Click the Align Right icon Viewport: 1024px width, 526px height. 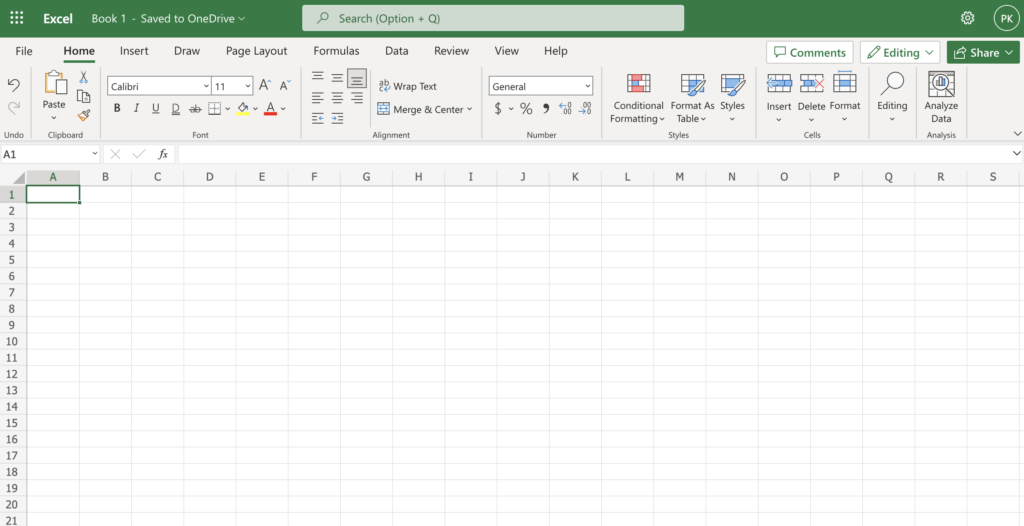(357, 97)
